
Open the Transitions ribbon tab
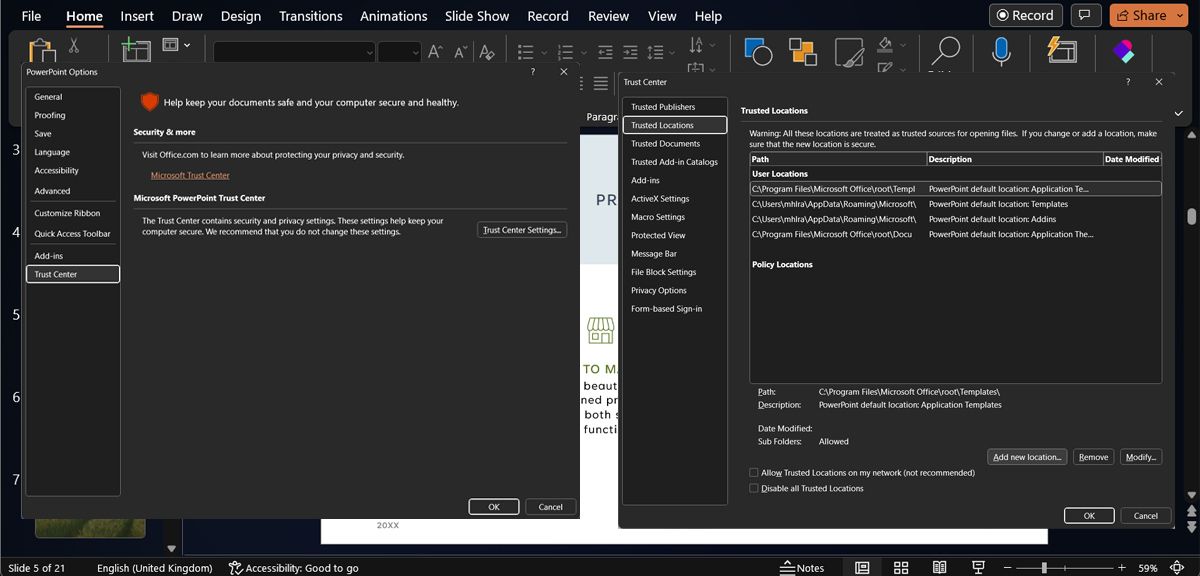pos(310,16)
